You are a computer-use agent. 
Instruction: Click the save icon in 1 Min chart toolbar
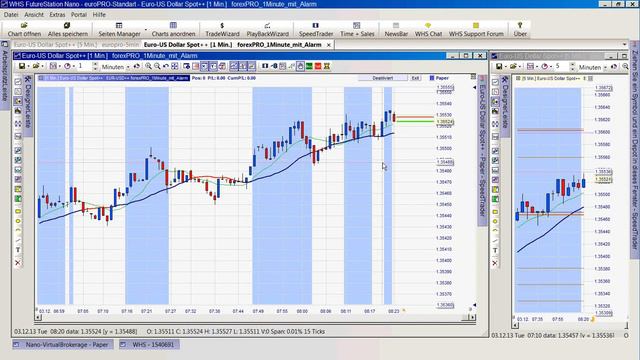pyautogui.click(x=22, y=66)
